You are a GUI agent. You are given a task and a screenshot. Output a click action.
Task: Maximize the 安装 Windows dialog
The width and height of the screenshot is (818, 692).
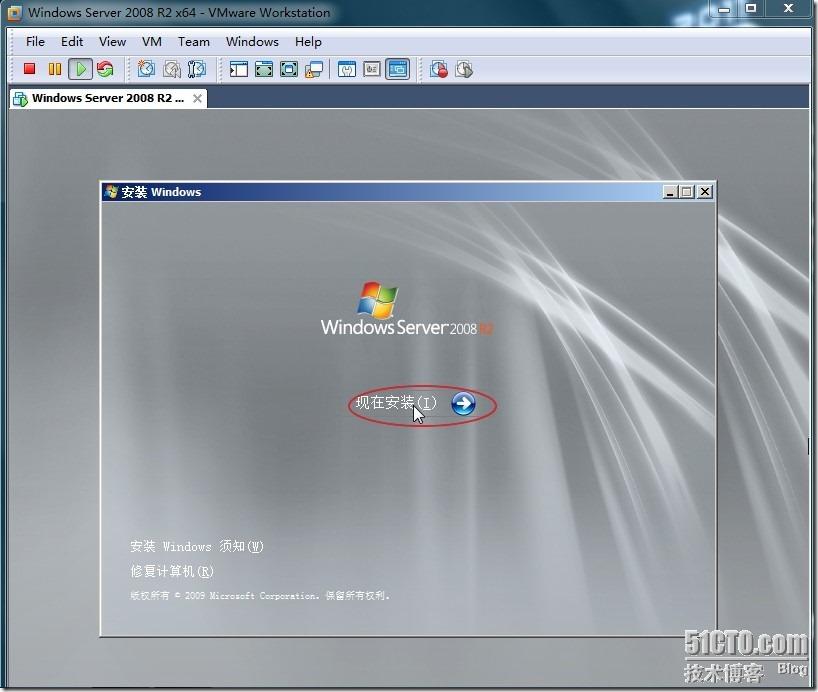(x=687, y=192)
